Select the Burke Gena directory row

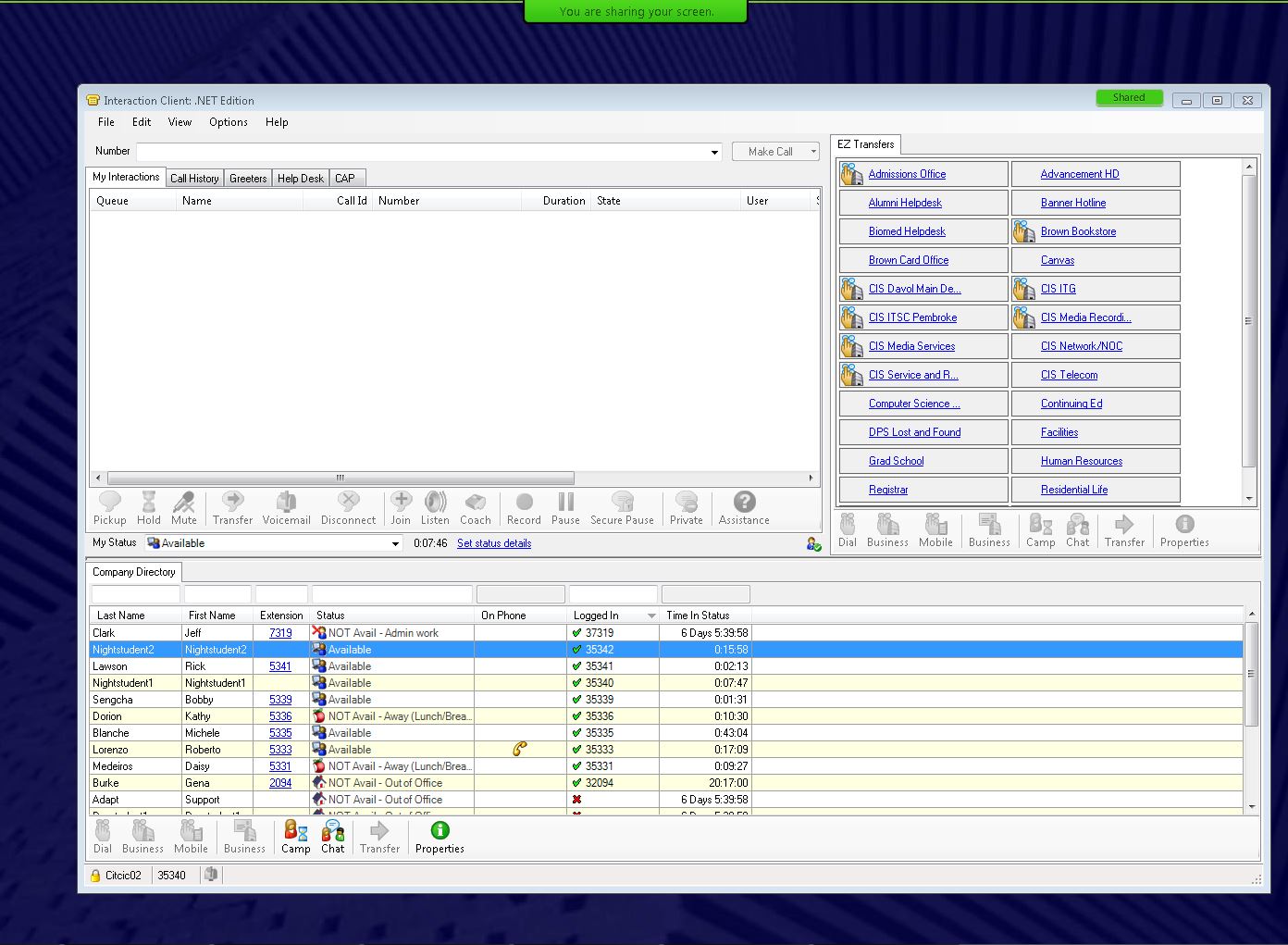tap(665, 783)
